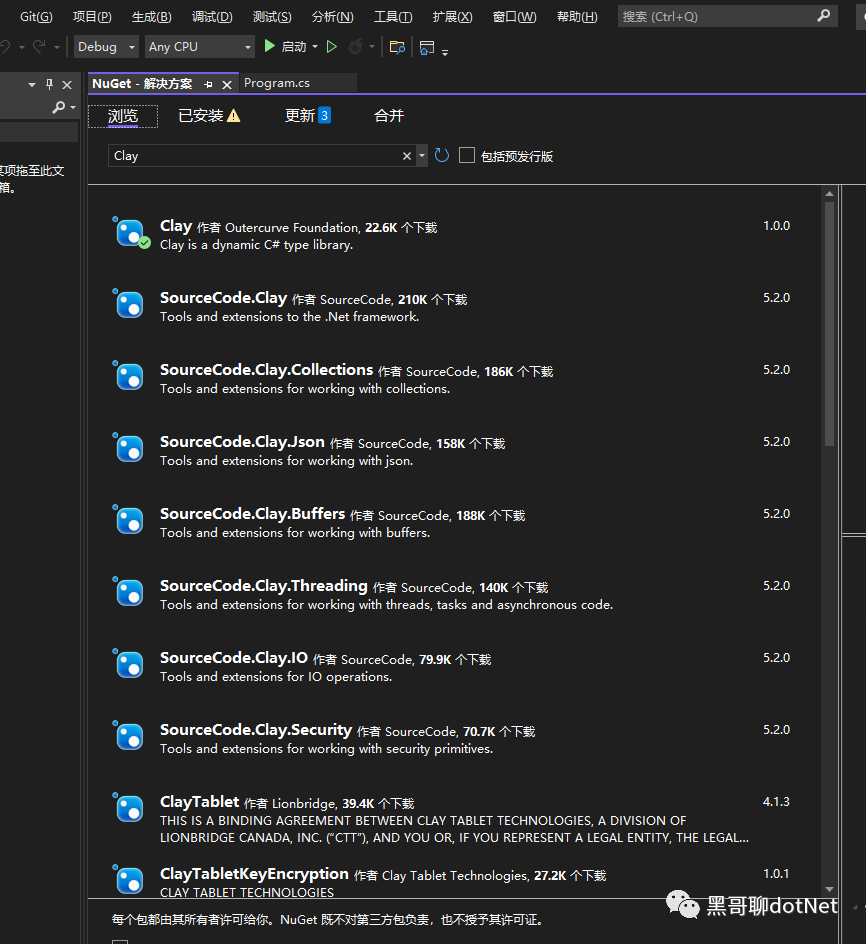Viewport: 866px width, 944px height.
Task: Switch to the 浏览 browse tab
Action: [123, 116]
